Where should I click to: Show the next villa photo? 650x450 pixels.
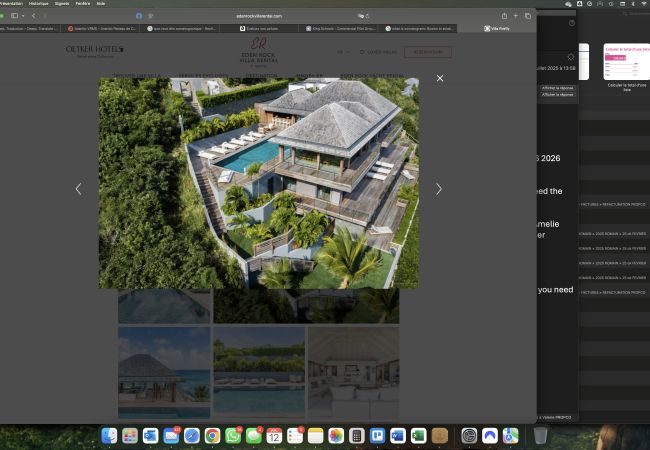coord(438,188)
